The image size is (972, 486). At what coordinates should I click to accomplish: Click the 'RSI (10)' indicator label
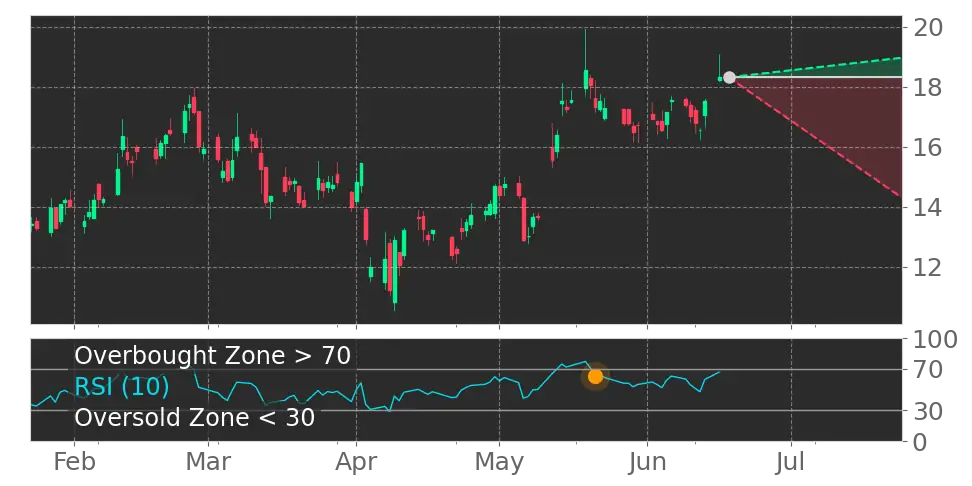coord(122,387)
